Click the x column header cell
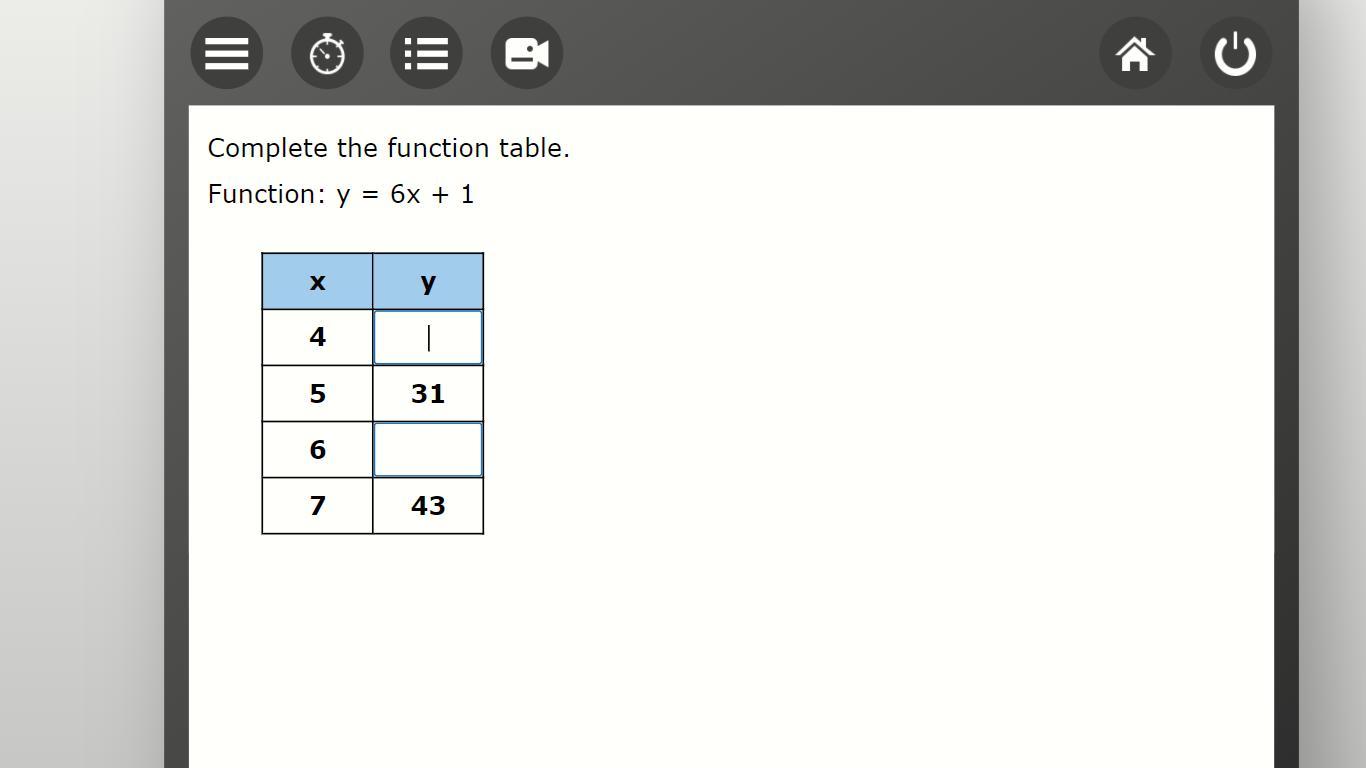This screenshot has width=1366, height=768. pos(317,282)
